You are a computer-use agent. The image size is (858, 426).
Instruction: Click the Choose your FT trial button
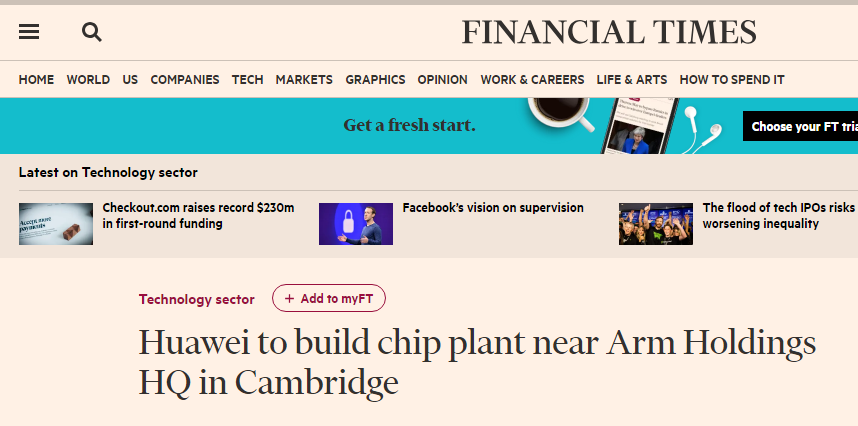(802, 126)
